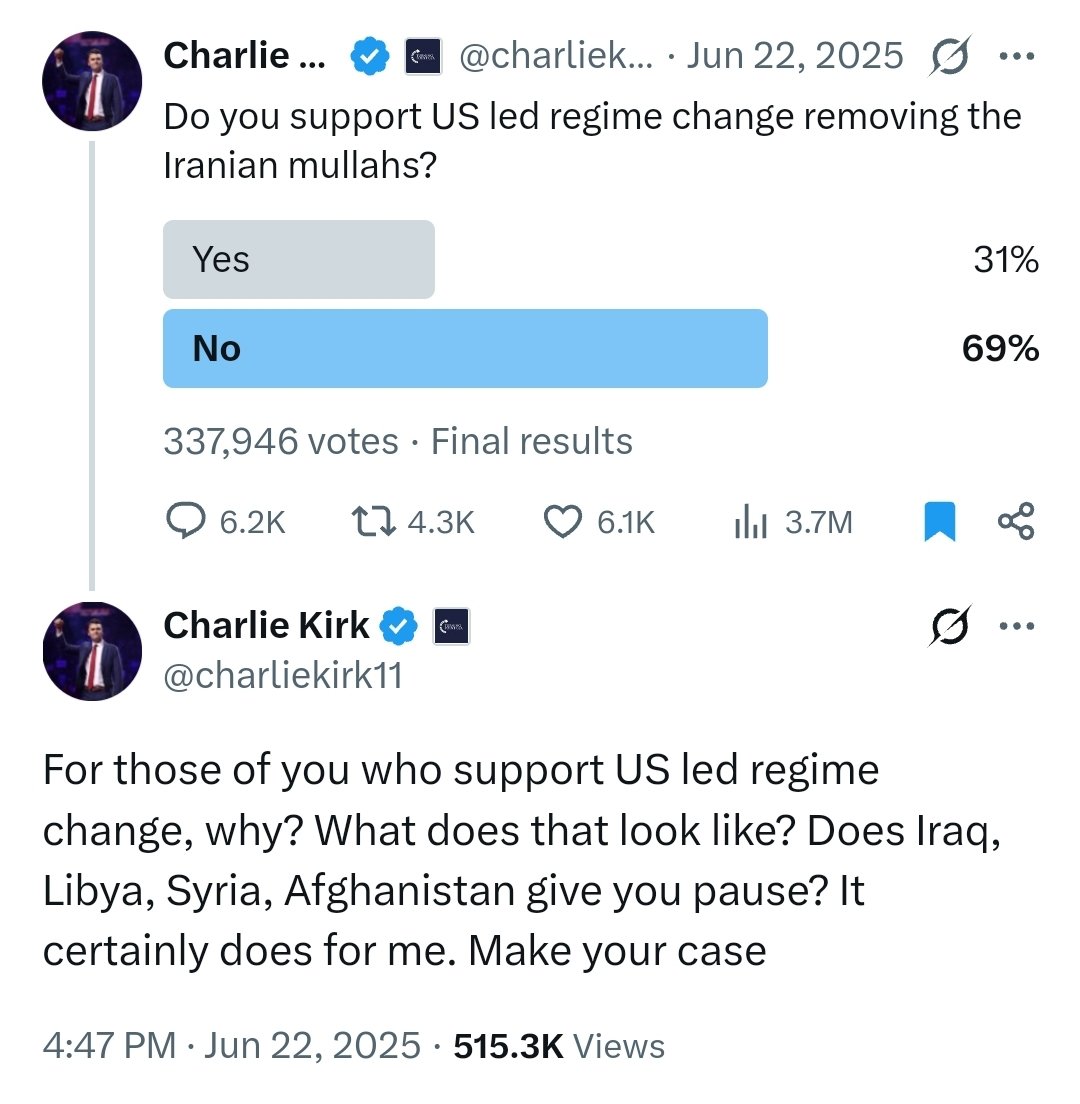The height and width of the screenshot is (1104, 1080).
Task: Select the No poll result bar
Action: (465, 349)
